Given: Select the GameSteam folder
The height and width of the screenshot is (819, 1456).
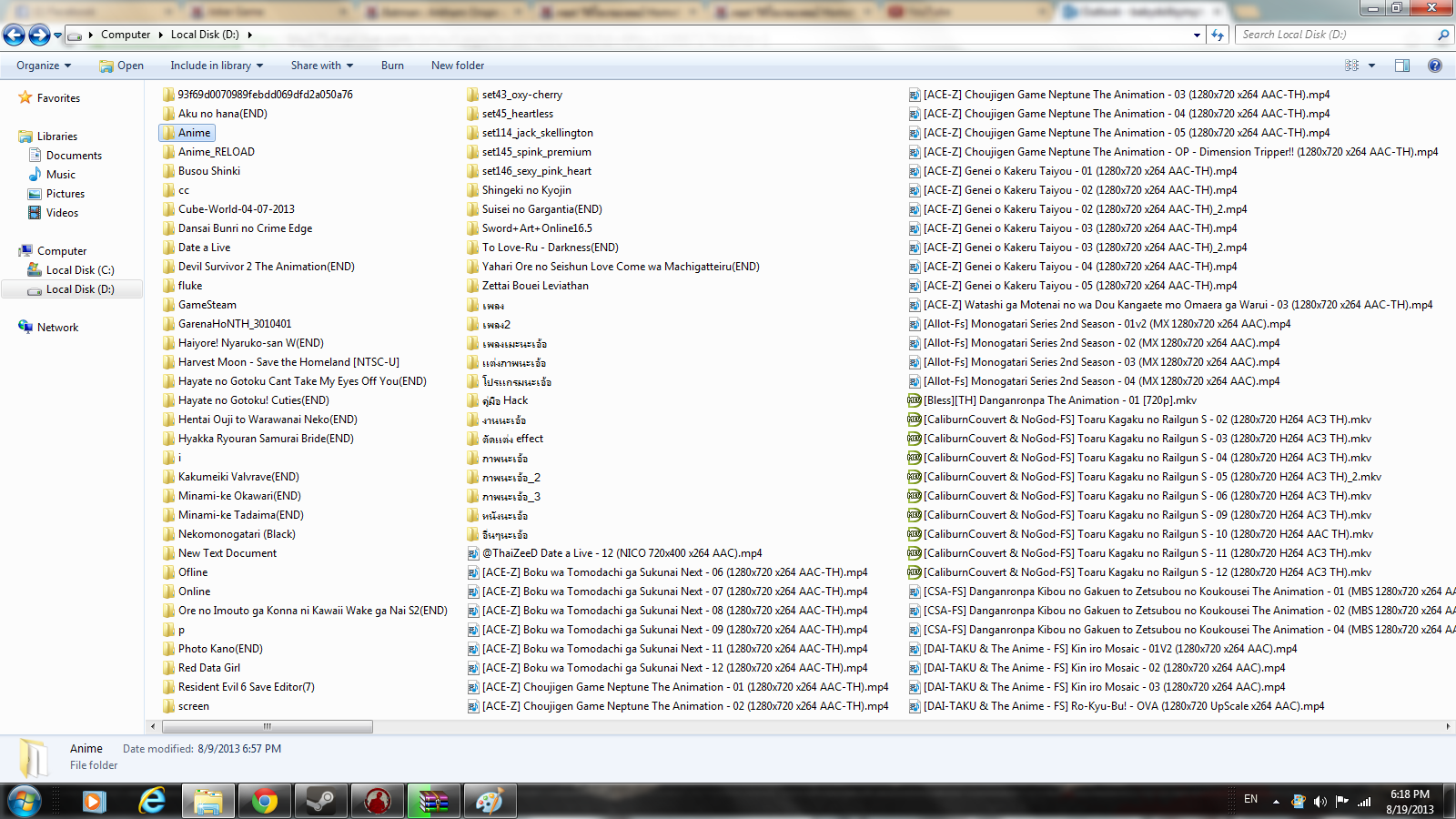Looking at the screenshot, I should 199,305.
